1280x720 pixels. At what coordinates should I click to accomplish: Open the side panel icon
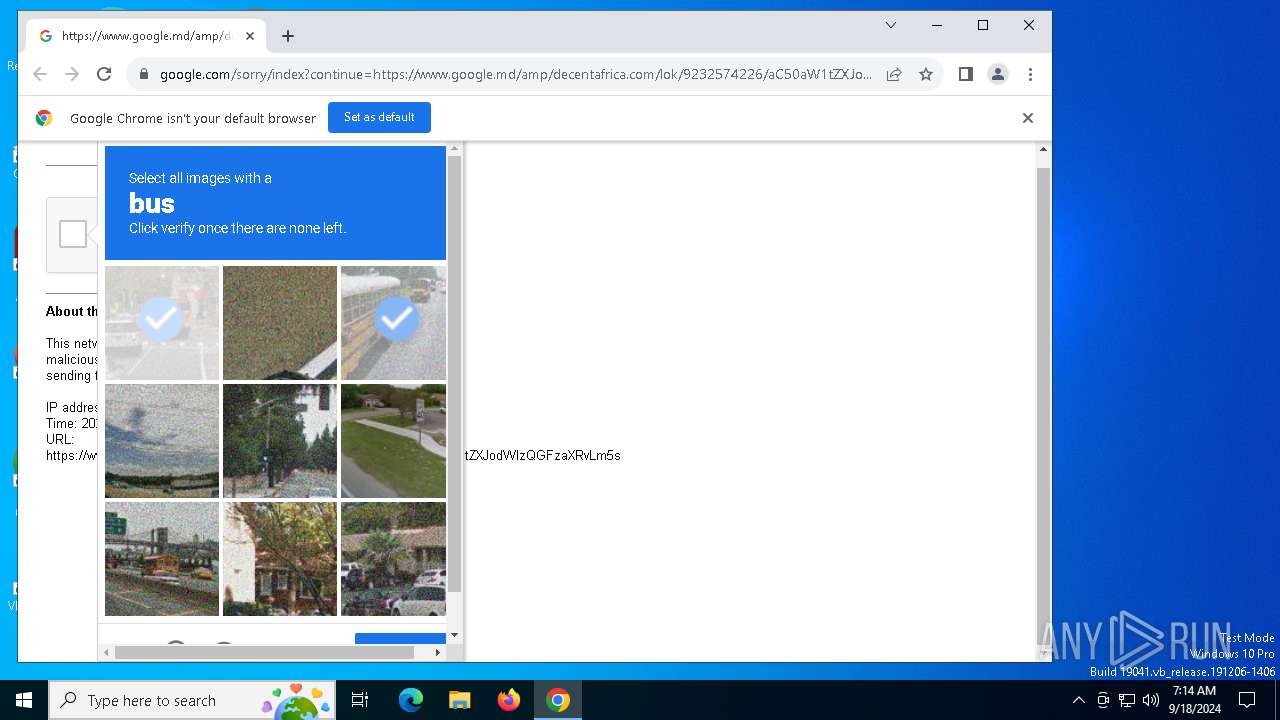966,74
